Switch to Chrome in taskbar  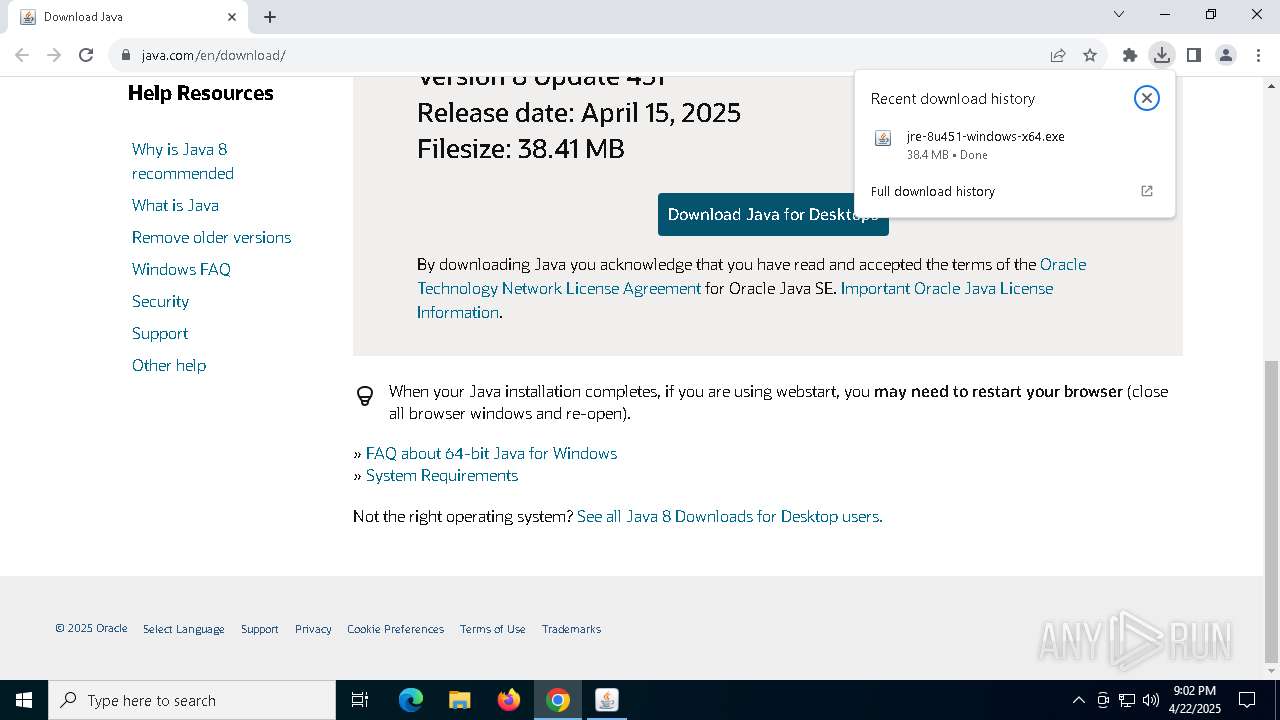pyautogui.click(x=557, y=700)
